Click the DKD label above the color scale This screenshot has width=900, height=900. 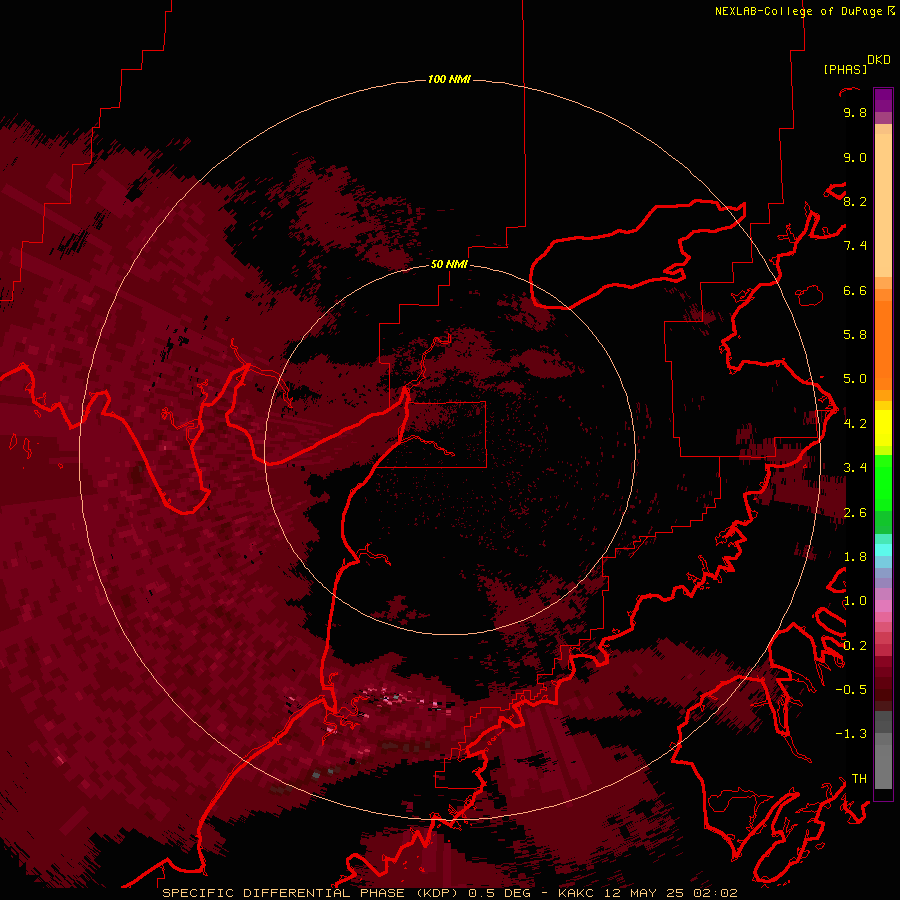coord(879,60)
